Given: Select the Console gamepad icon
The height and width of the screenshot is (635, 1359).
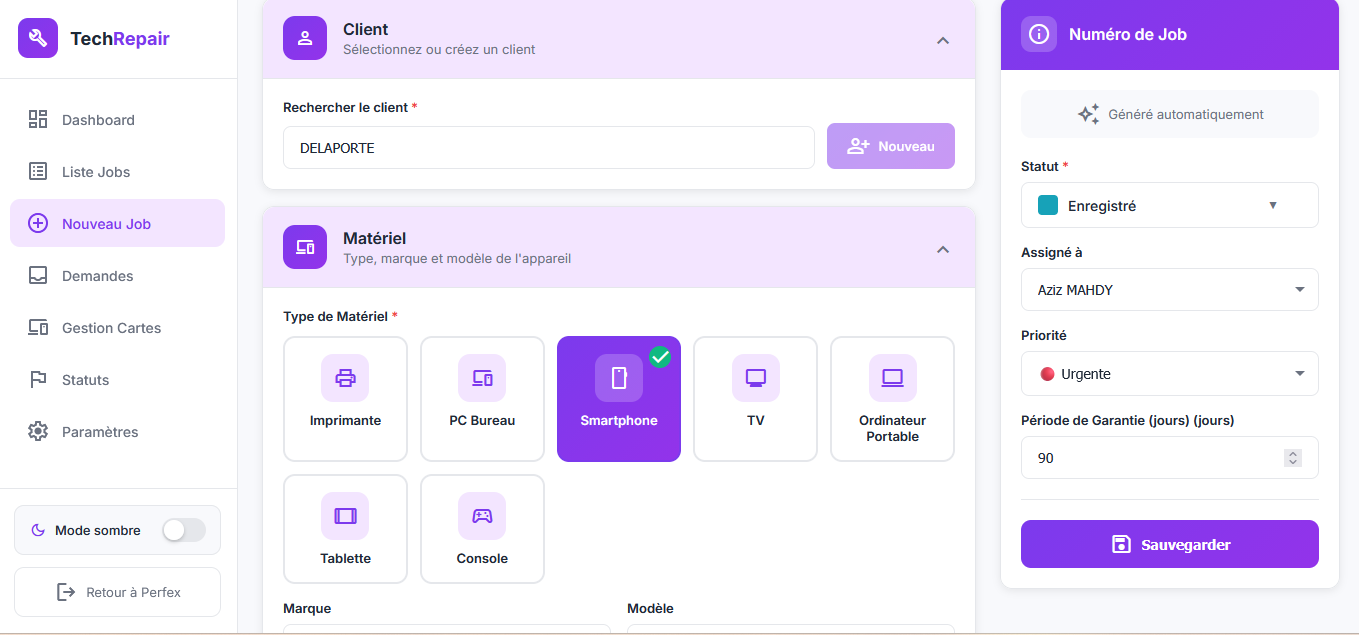Looking at the screenshot, I should click(x=482, y=517).
